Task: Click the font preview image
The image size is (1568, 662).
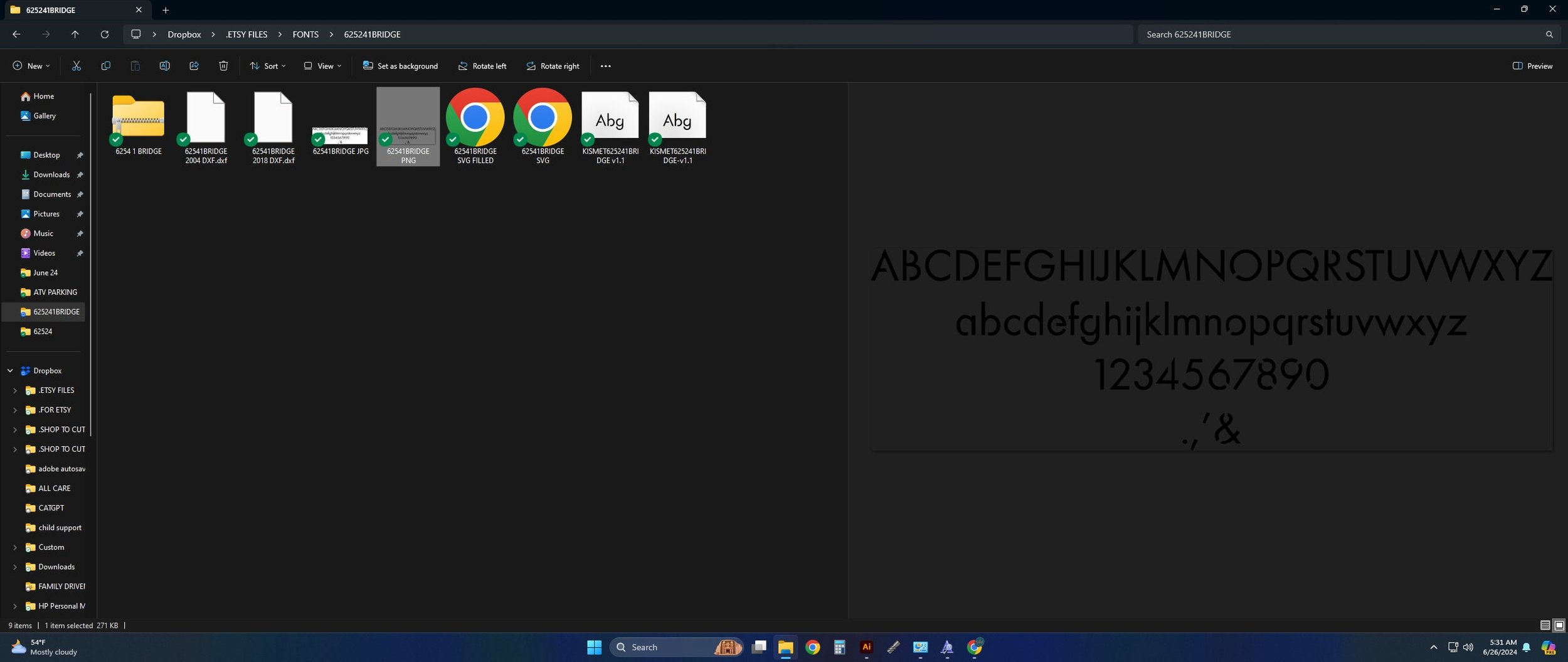Action: [x=1211, y=348]
